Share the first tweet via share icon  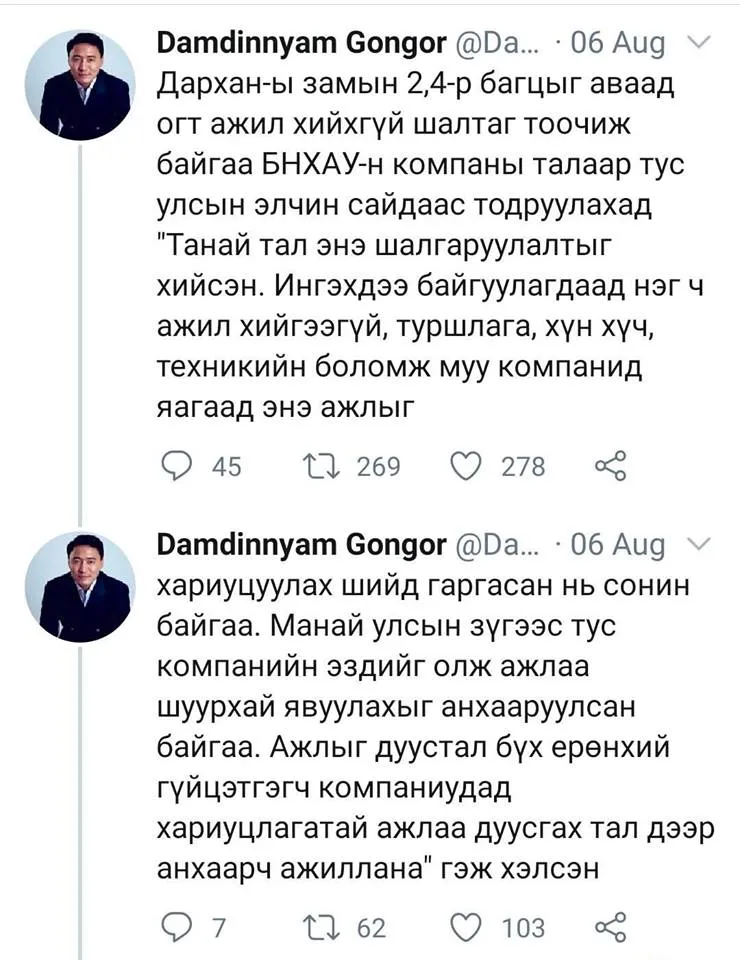tap(610, 466)
